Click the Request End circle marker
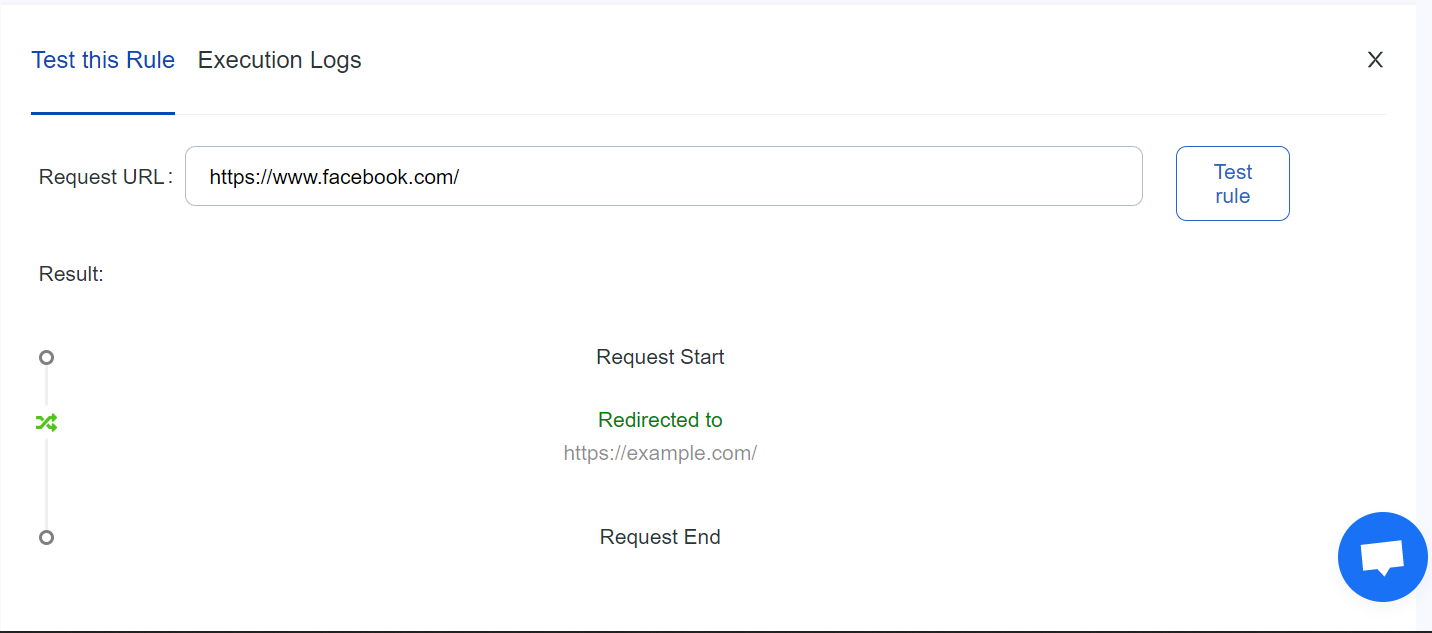 pos(46,537)
